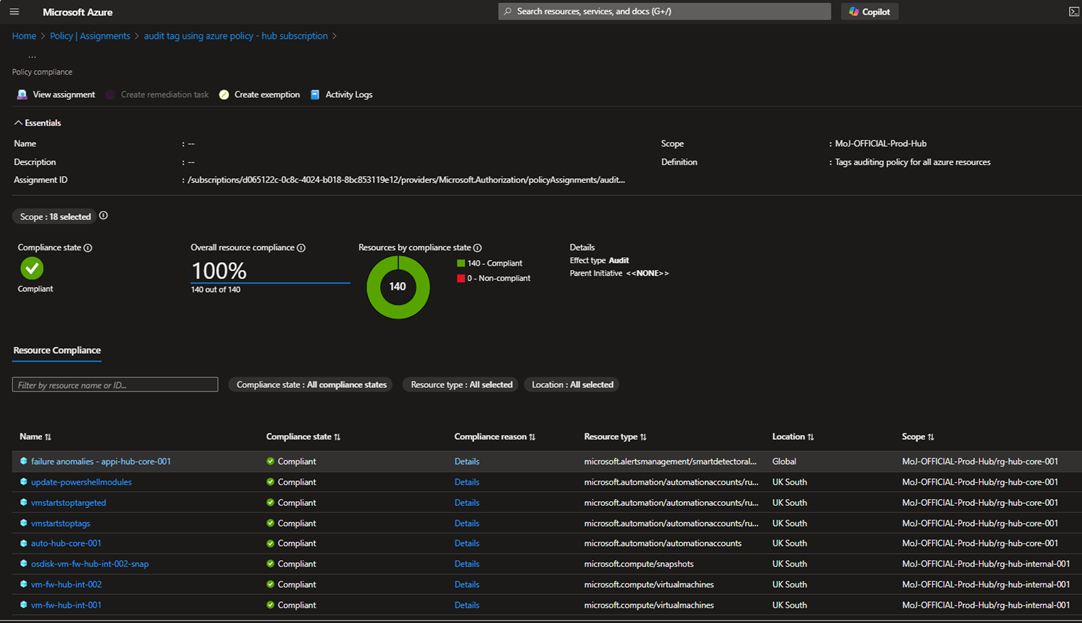Click View assignment button

coord(56,95)
